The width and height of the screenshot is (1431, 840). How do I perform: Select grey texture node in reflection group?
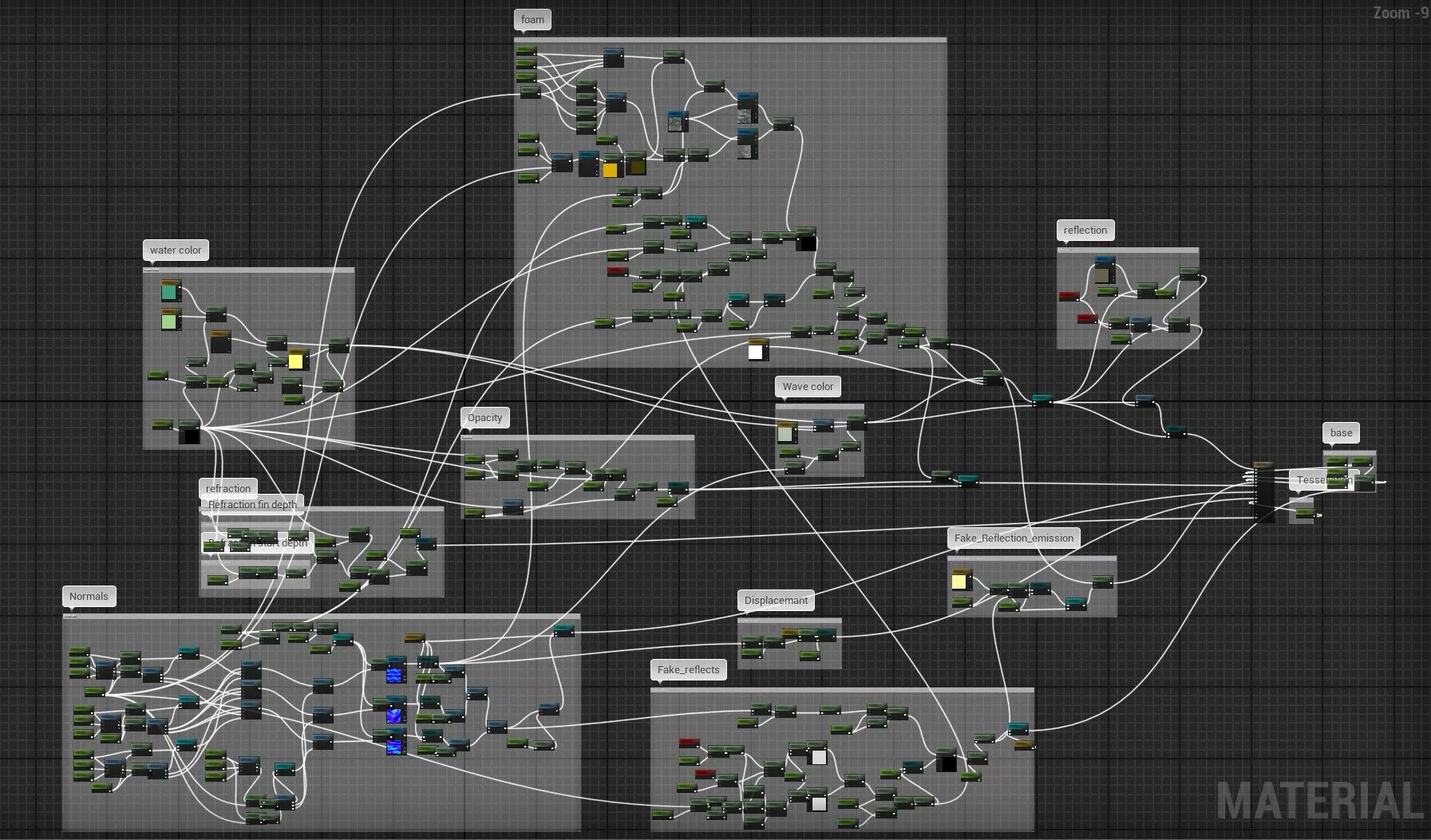tap(1104, 271)
